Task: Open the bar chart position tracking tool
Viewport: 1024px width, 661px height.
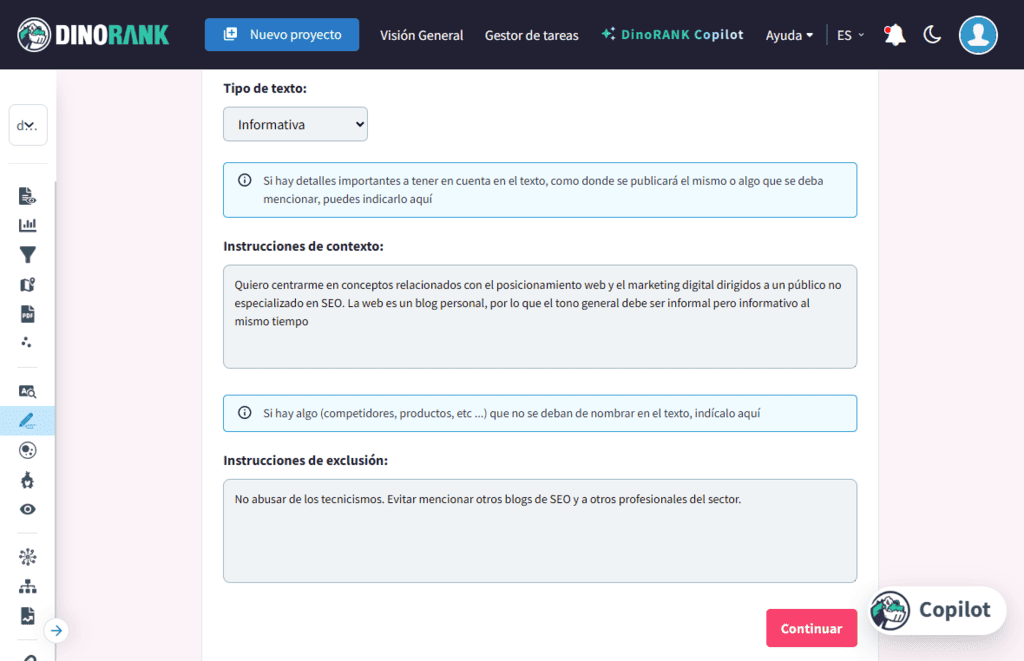Action: pyautogui.click(x=28, y=225)
